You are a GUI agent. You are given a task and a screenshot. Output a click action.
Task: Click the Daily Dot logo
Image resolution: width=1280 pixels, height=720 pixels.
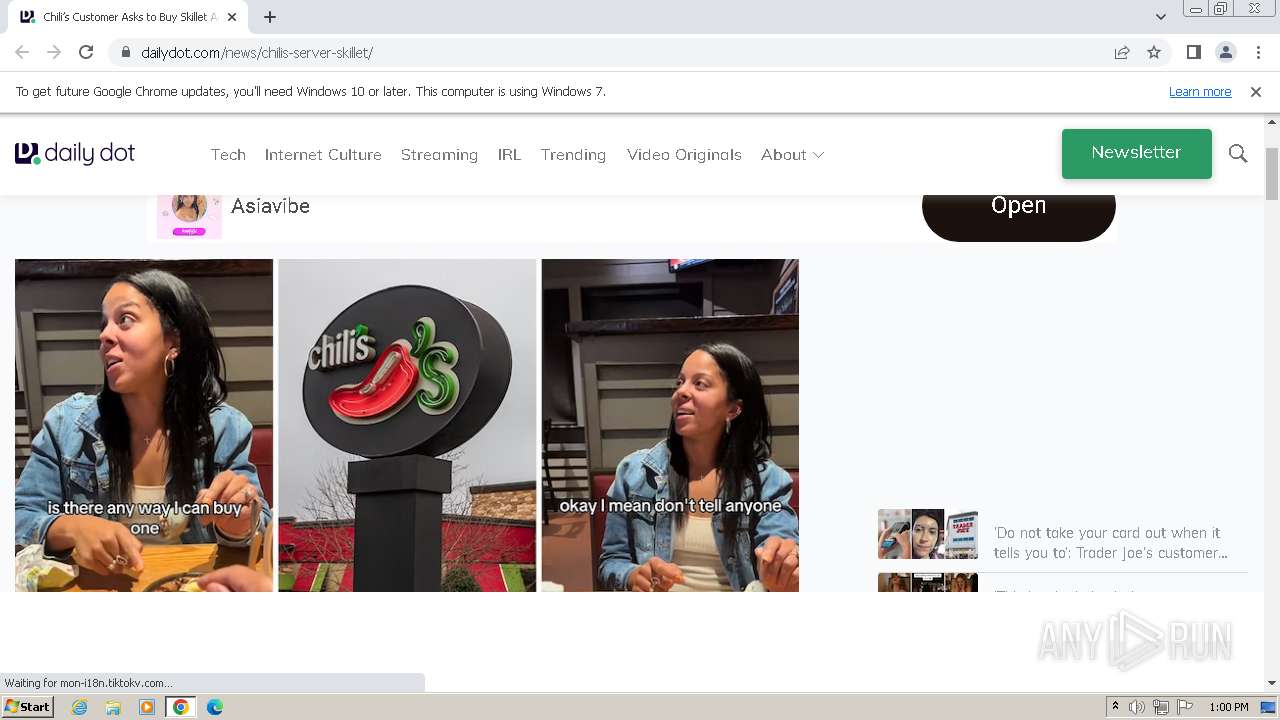[75, 153]
